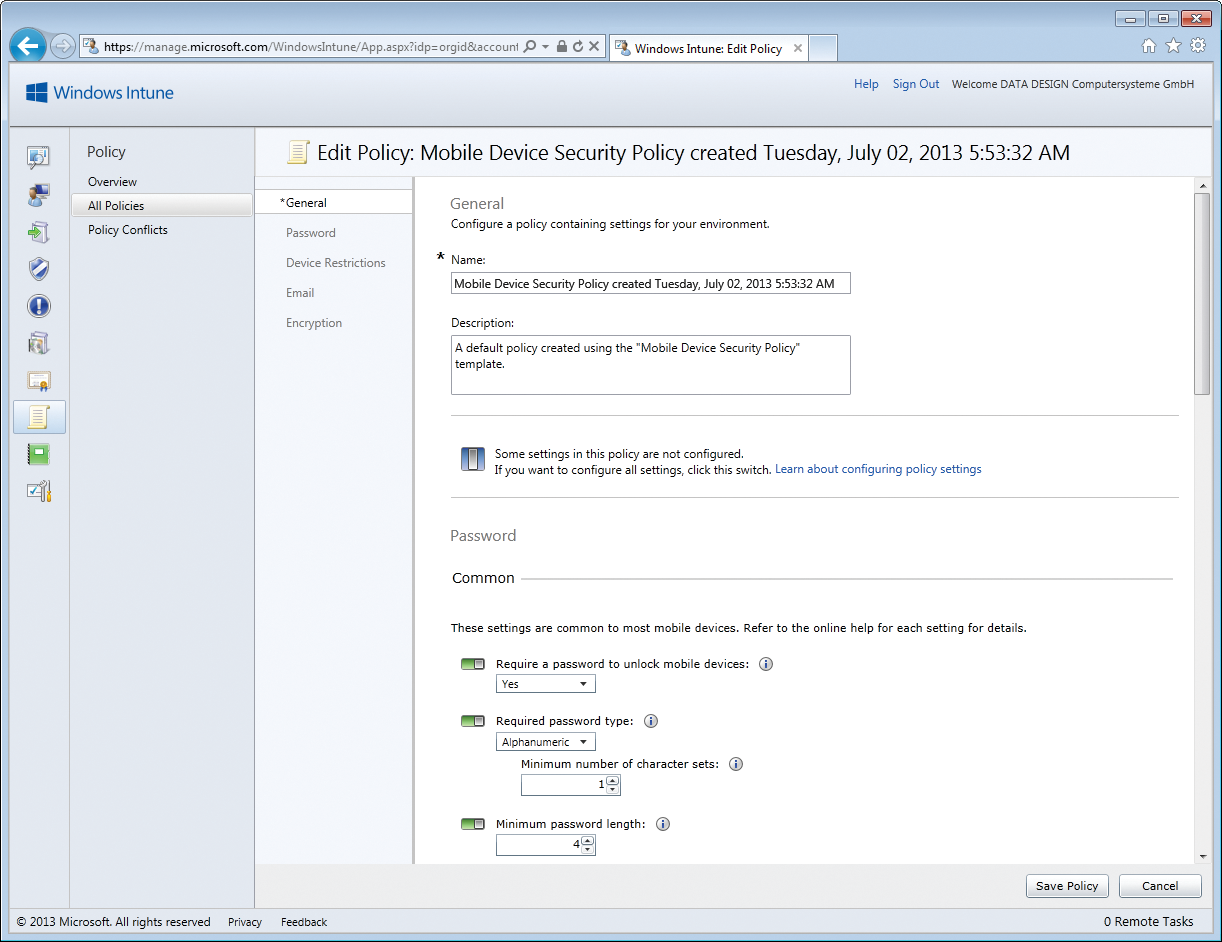Click the security lock icon in address bar

pos(562,46)
